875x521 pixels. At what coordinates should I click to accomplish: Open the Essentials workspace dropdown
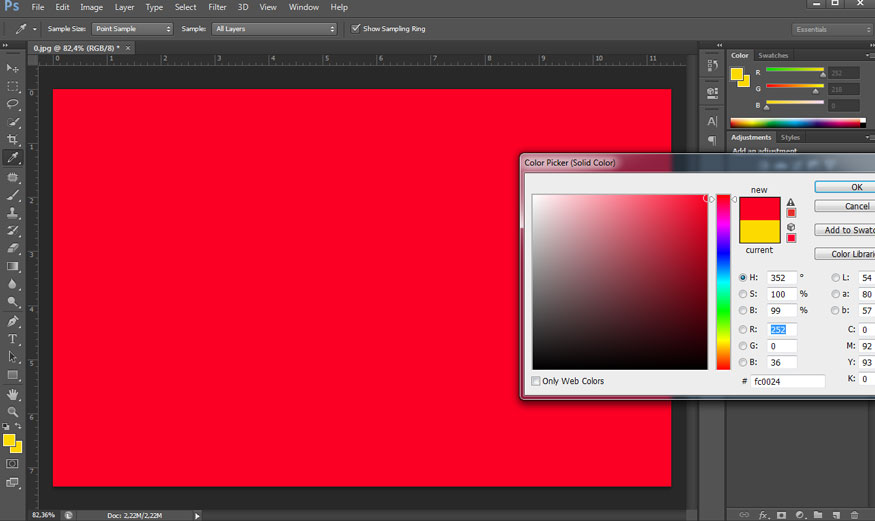831,29
